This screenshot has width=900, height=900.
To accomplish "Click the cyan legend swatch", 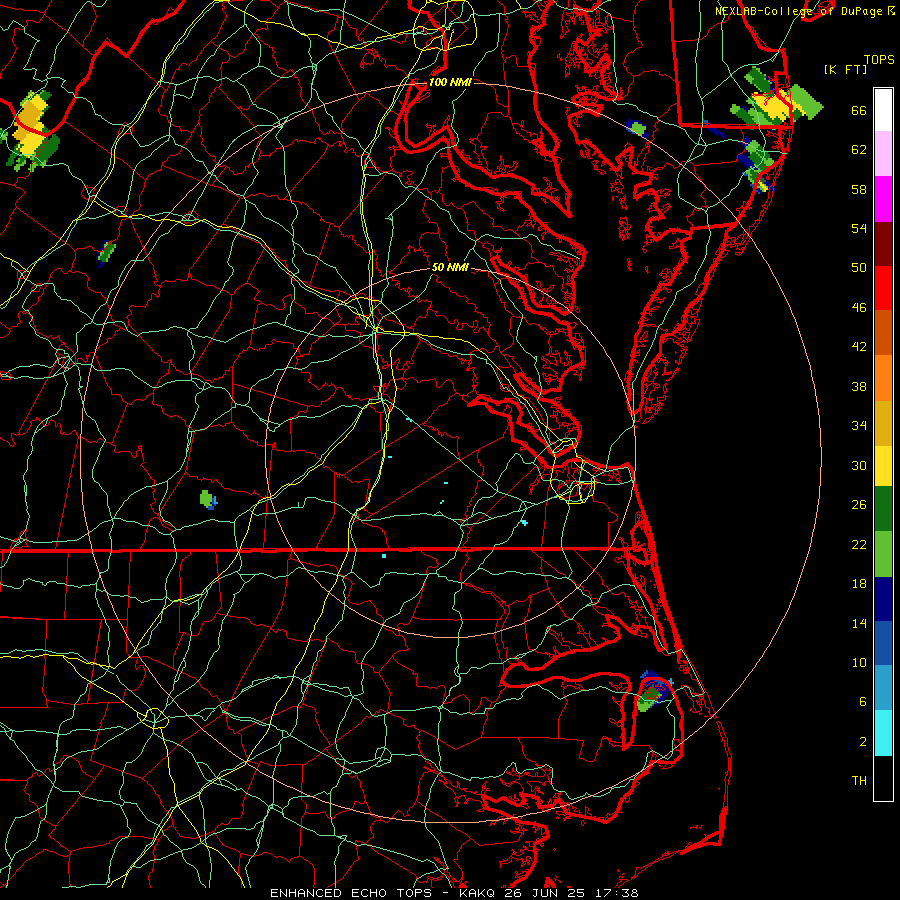I will pos(883,733).
